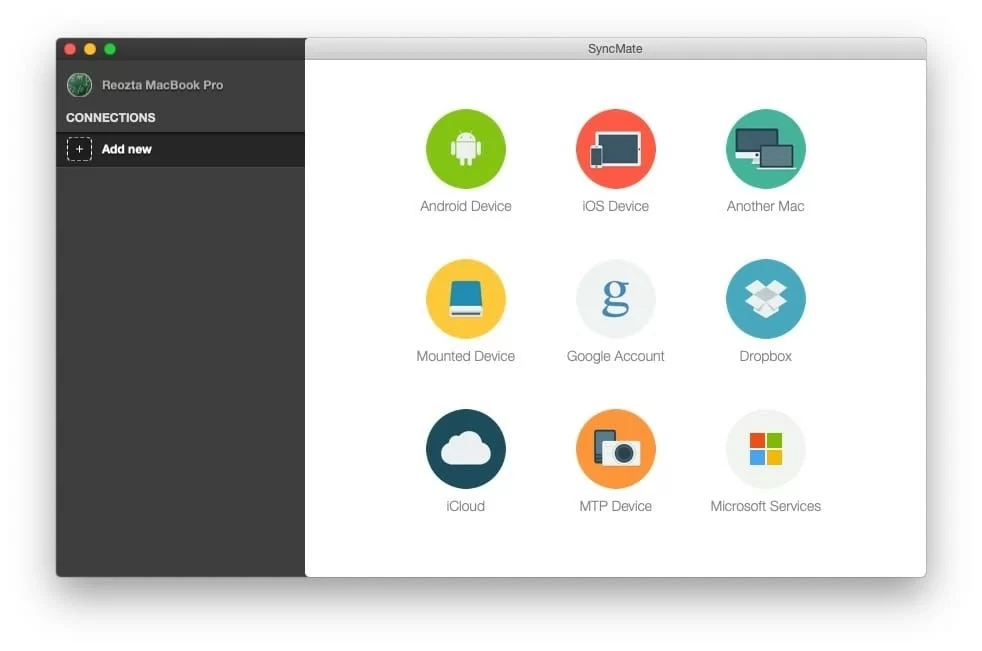
Task: Click the MTP Device label
Action: click(616, 506)
